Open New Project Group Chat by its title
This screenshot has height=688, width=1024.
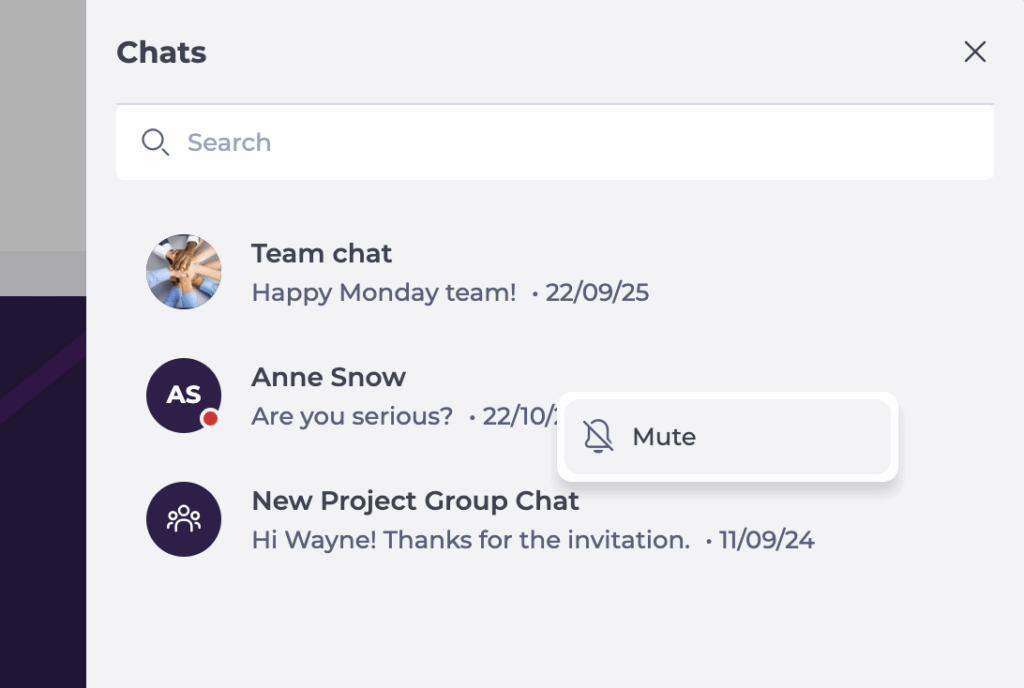click(415, 500)
